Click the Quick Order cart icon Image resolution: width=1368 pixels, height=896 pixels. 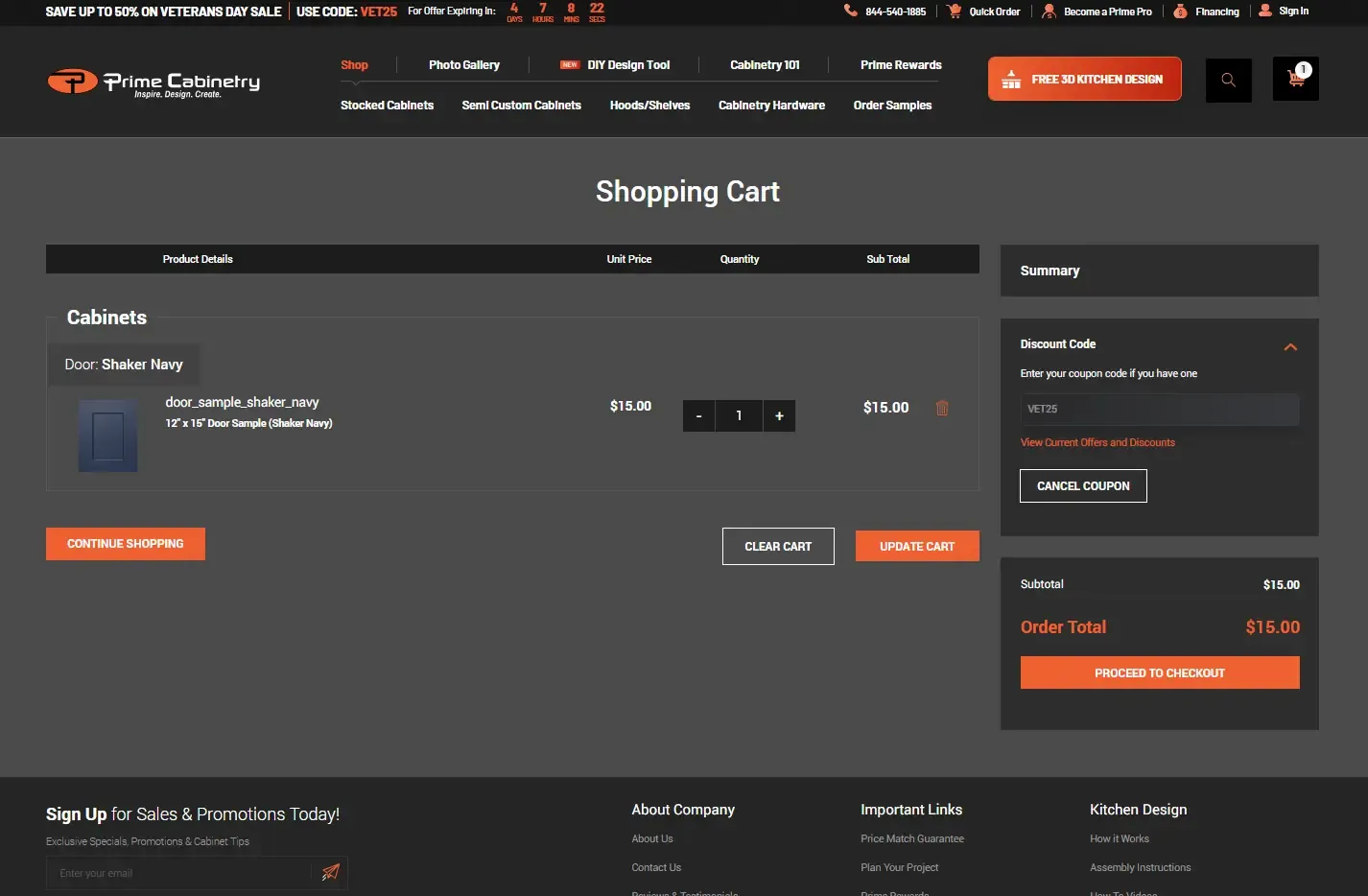click(x=954, y=11)
